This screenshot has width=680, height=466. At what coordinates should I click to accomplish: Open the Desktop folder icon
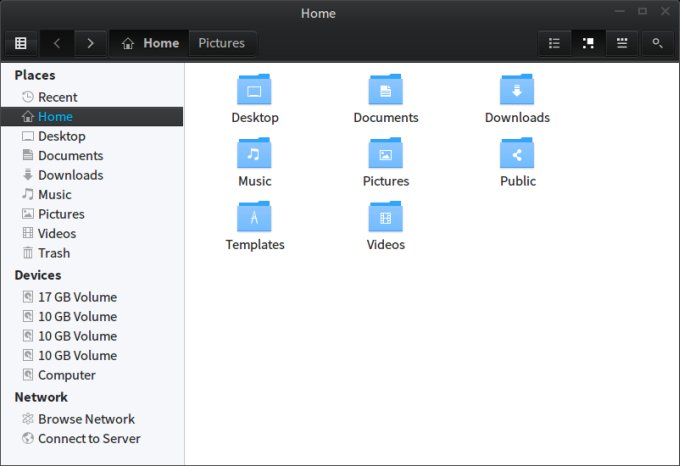tap(255, 90)
